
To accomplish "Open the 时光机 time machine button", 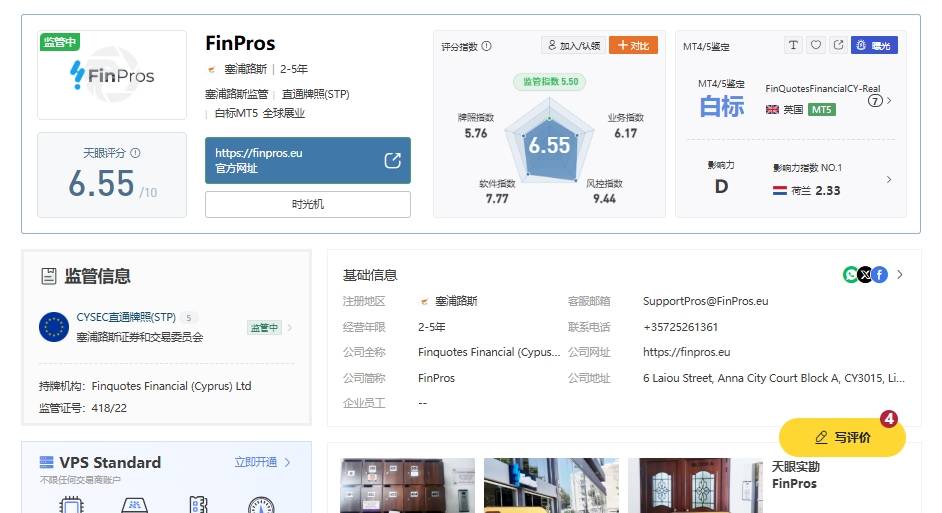I will [x=308, y=204].
